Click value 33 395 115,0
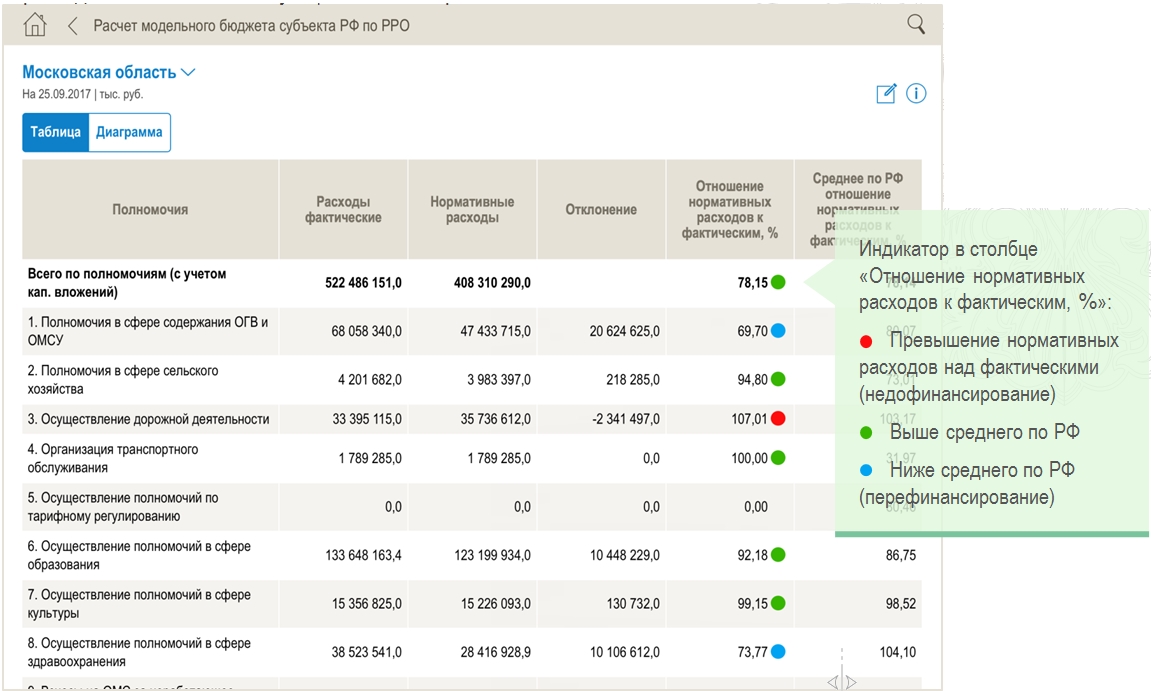1151x691 pixels. tap(366, 419)
